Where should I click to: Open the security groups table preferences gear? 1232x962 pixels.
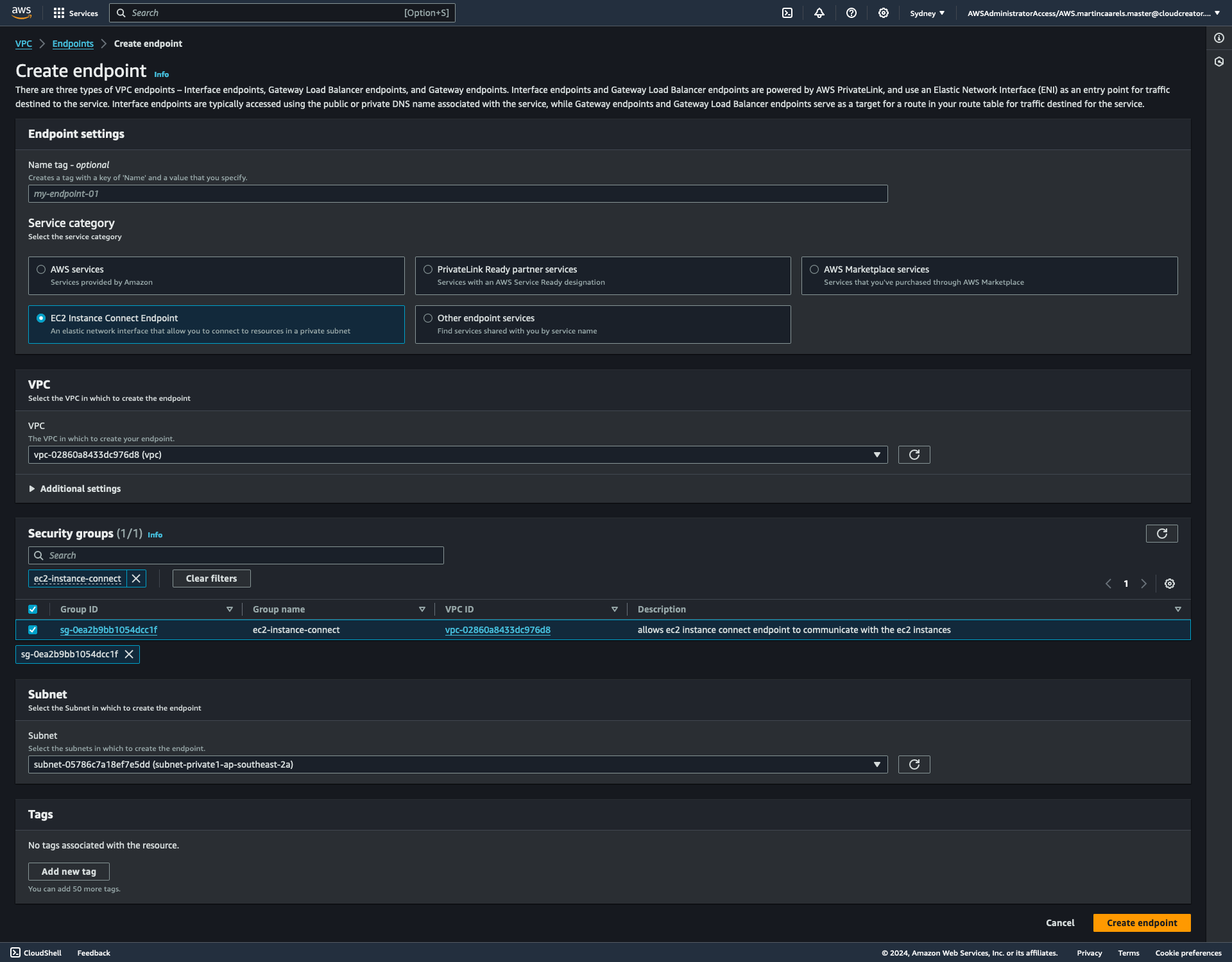click(x=1170, y=584)
